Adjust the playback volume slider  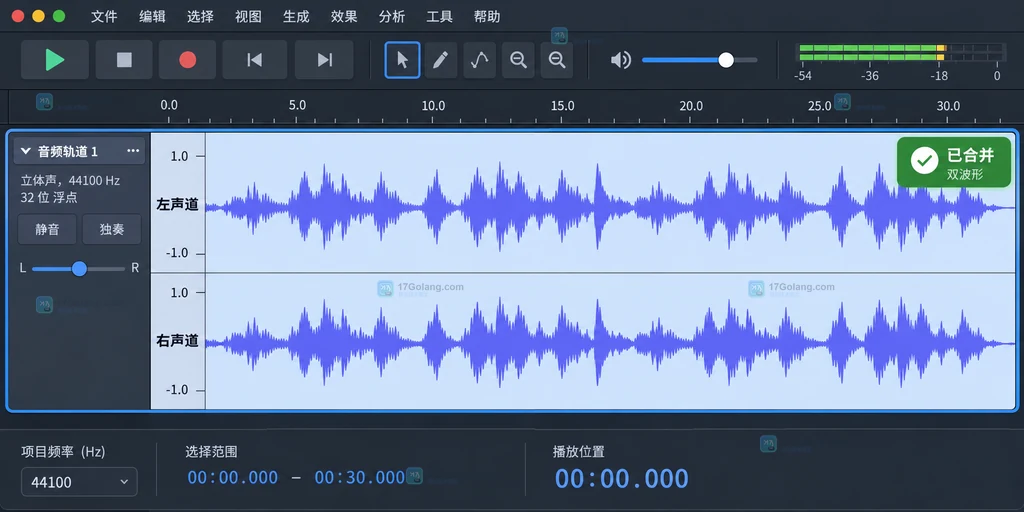(699, 60)
